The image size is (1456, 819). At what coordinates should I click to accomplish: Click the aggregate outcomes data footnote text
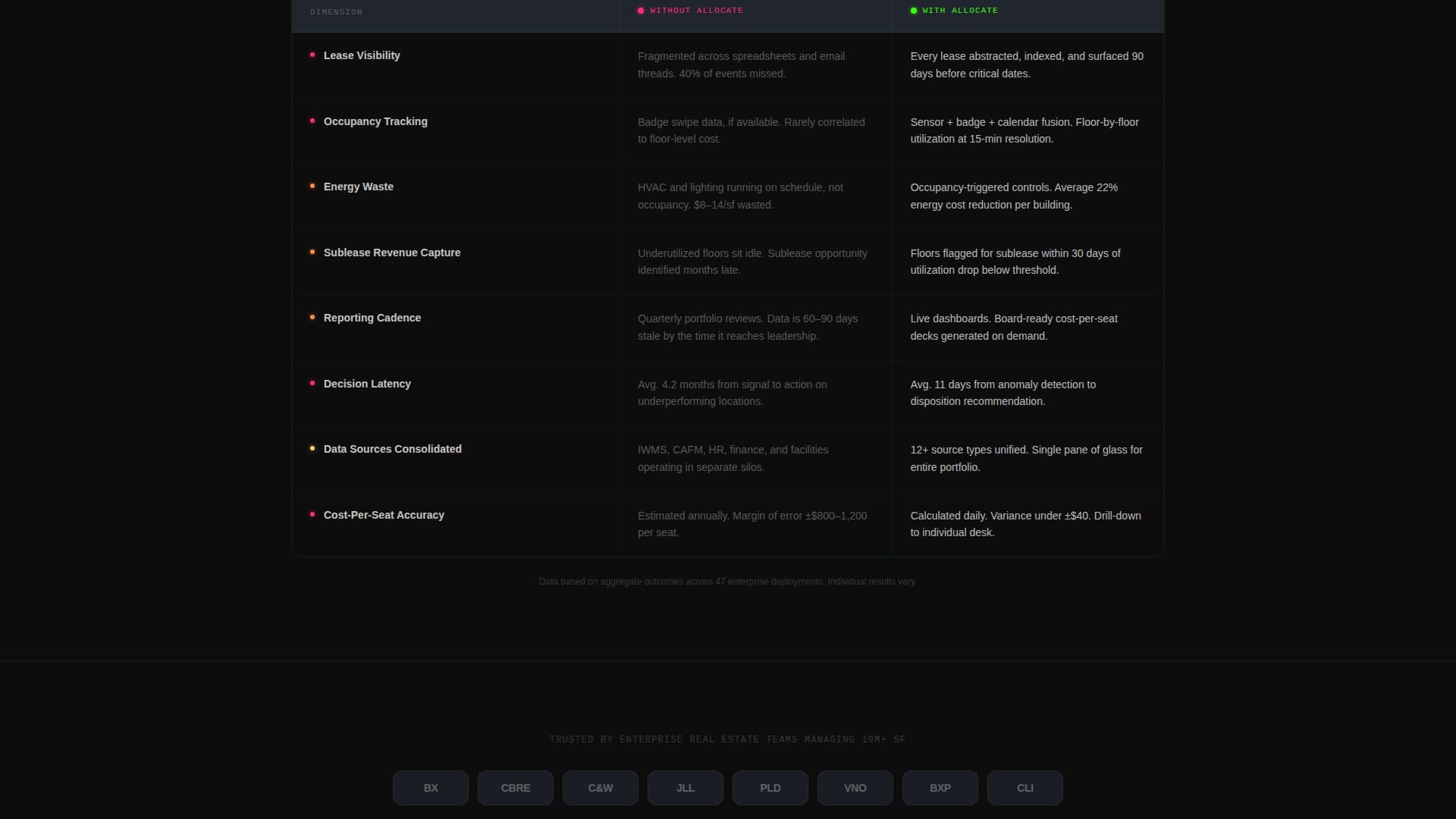[x=727, y=582]
